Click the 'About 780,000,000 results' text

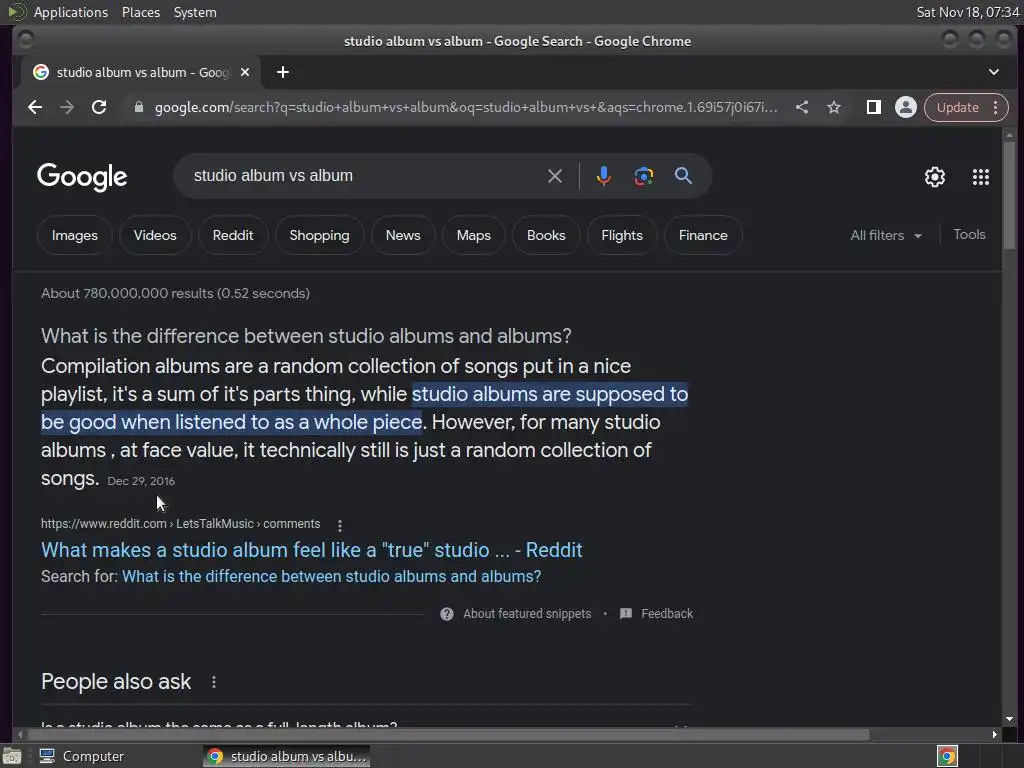tap(176, 293)
